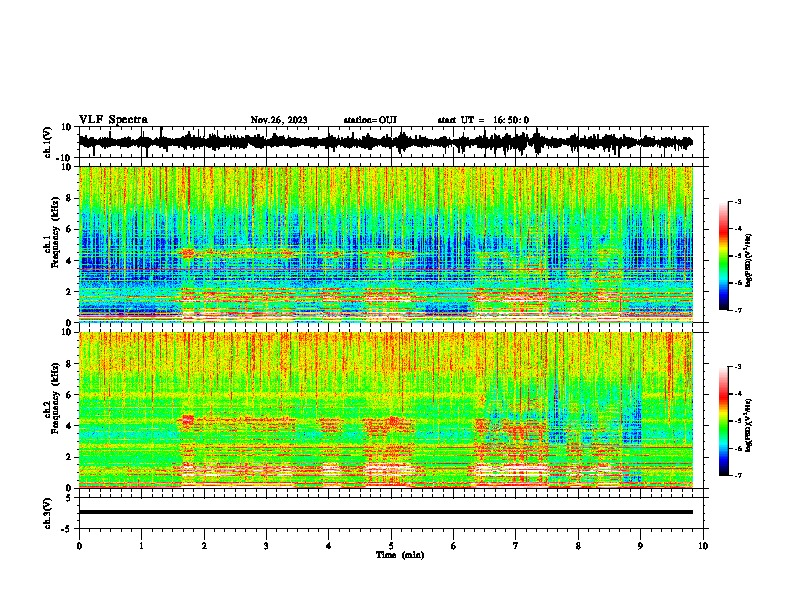The image size is (792, 612).
Task: Click time axis tick label "6"
Action: [454, 546]
